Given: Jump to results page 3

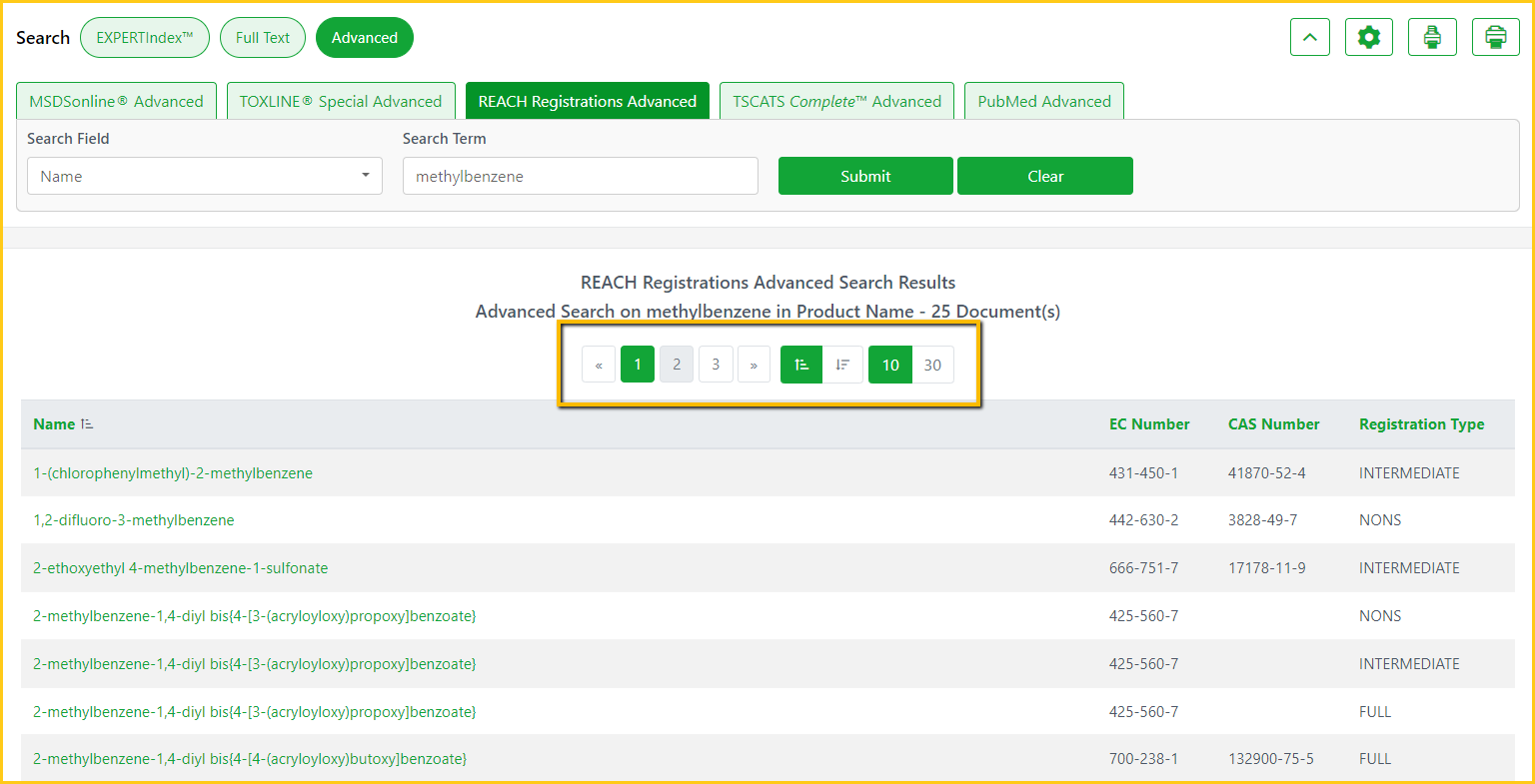Looking at the screenshot, I should 716,365.
